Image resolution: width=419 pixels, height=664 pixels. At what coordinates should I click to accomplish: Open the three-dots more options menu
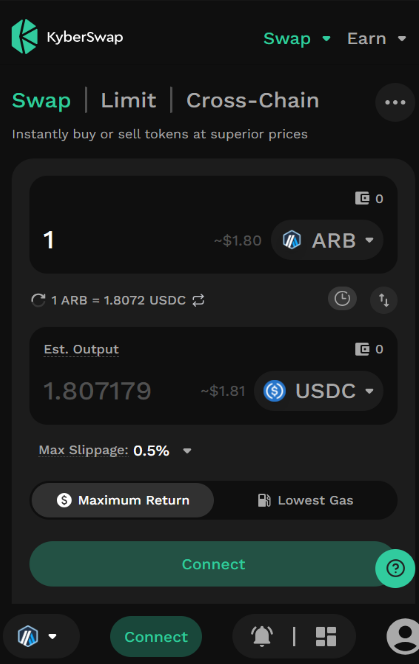coord(395,102)
